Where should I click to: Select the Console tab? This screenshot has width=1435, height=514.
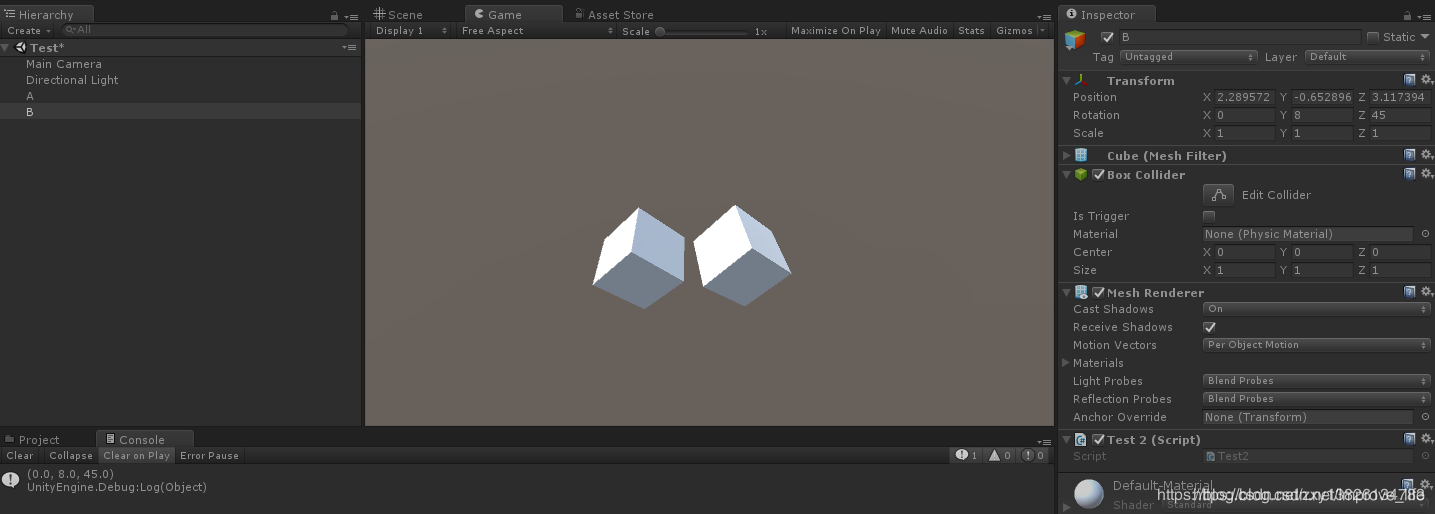coord(144,439)
